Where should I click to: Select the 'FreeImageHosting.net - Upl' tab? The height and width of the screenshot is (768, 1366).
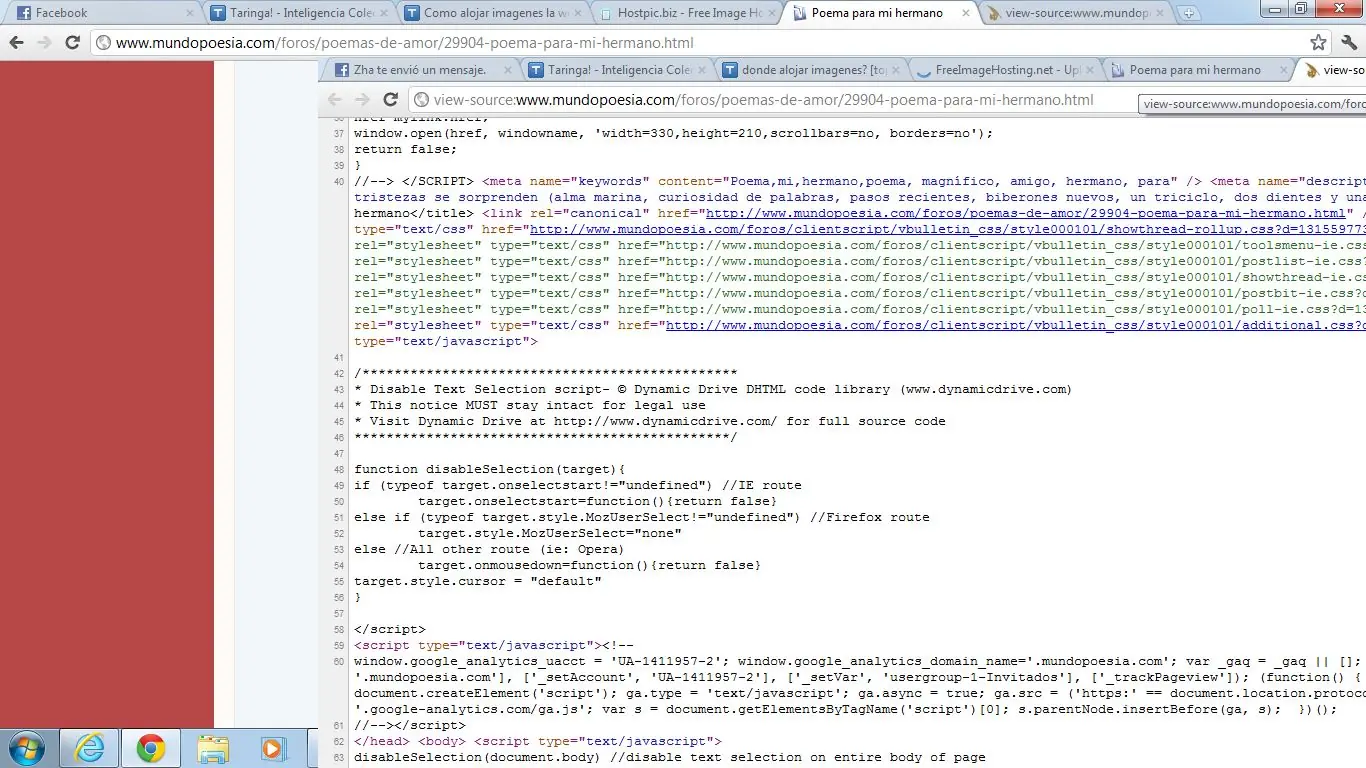click(x=1004, y=70)
